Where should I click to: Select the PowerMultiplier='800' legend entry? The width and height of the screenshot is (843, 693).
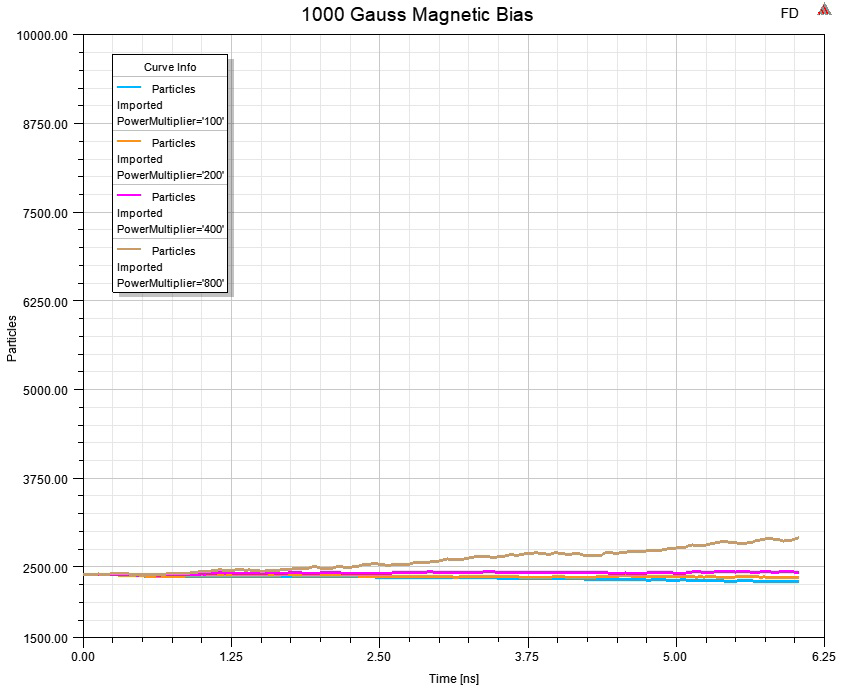pos(172,283)
